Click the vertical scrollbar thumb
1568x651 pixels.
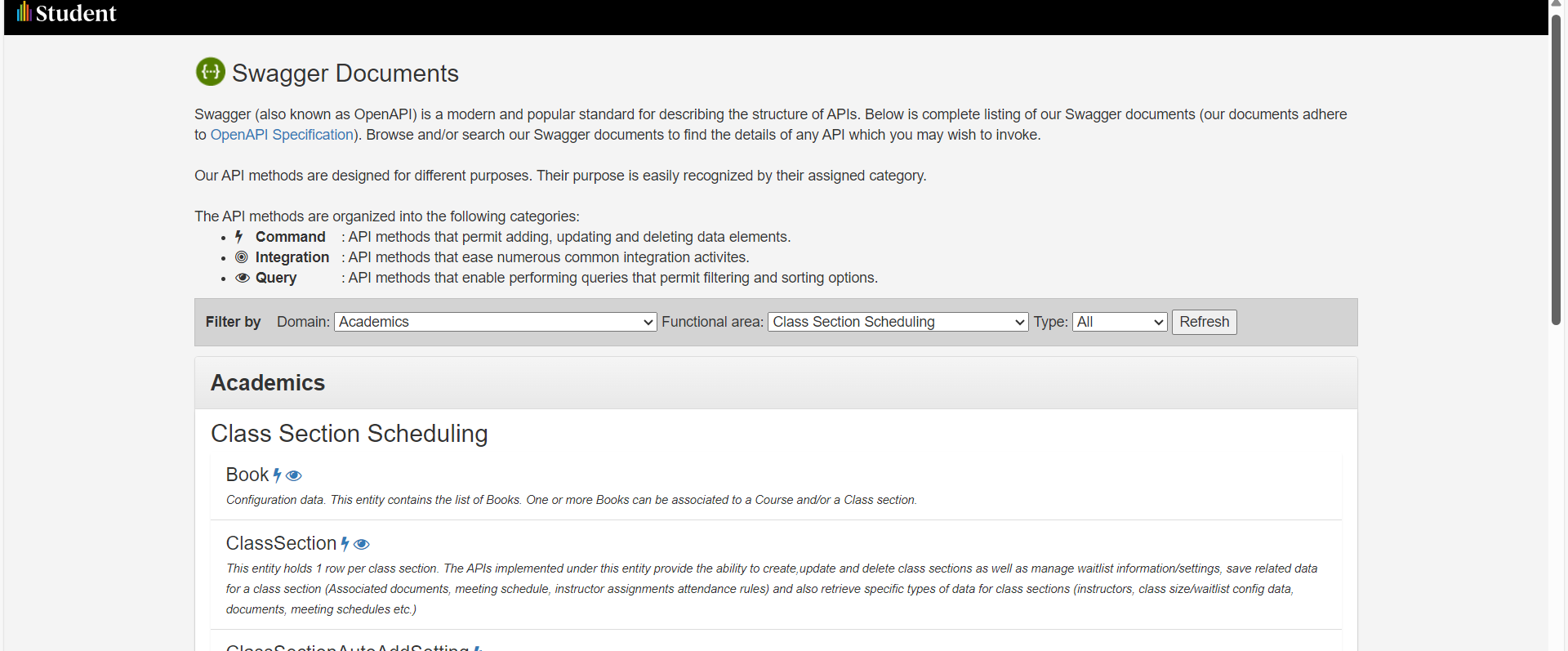pyautogui.click(x=1557, y=167)
